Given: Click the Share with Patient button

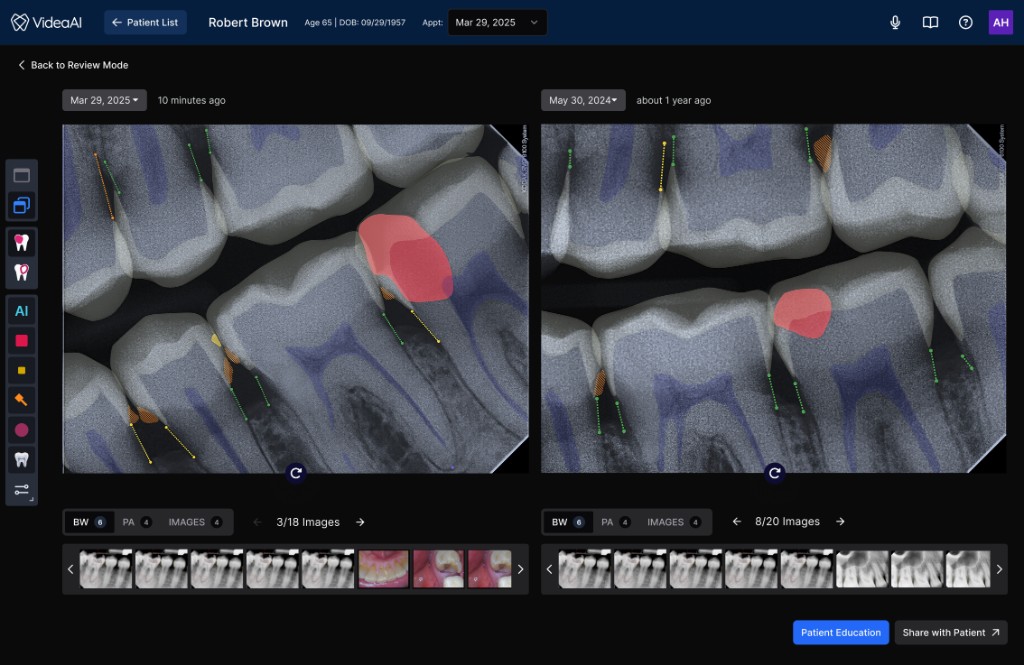Looking at the screenshot, I should [949, 632].
